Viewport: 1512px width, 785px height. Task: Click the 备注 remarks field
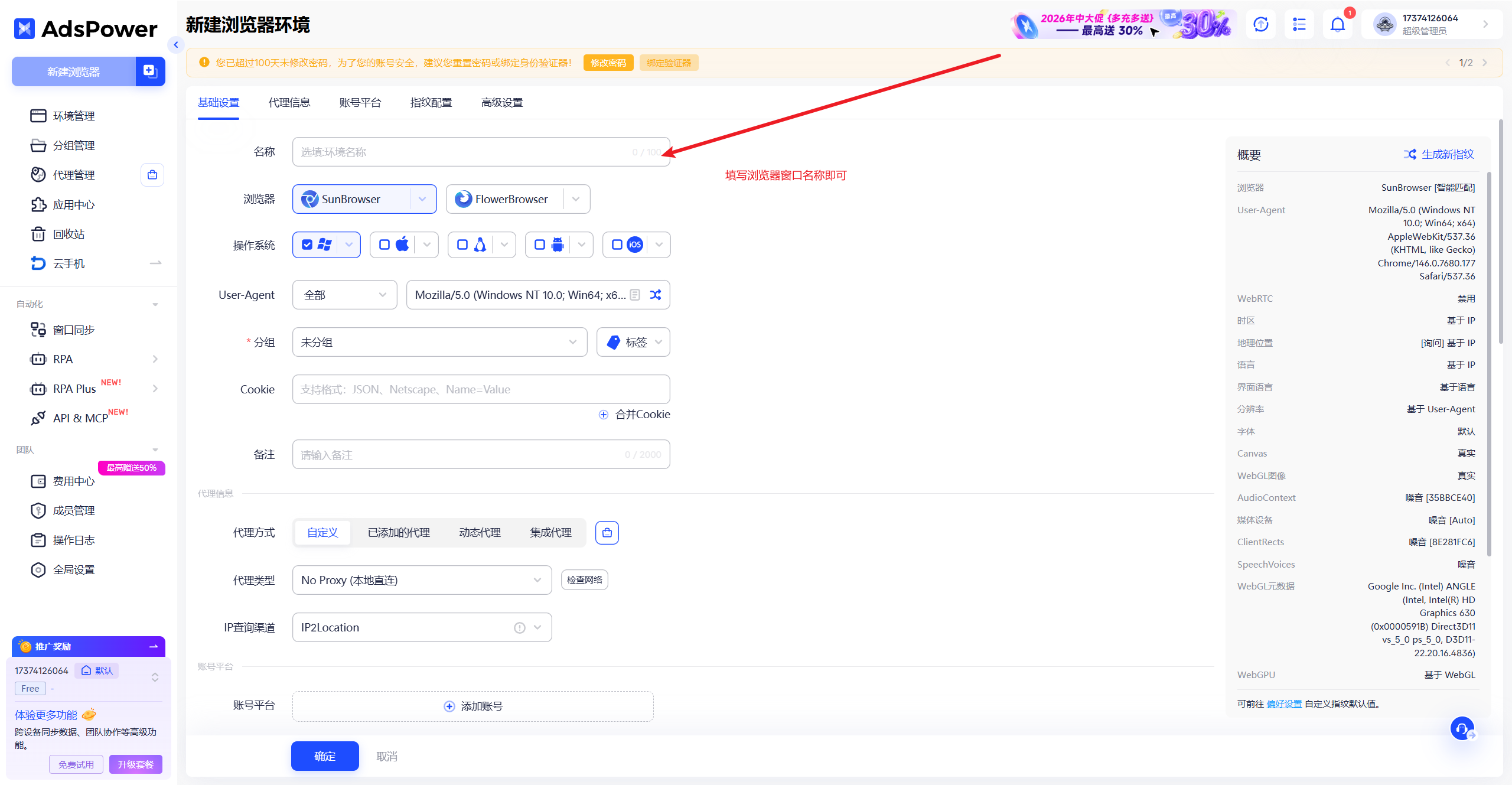(481, 454)
